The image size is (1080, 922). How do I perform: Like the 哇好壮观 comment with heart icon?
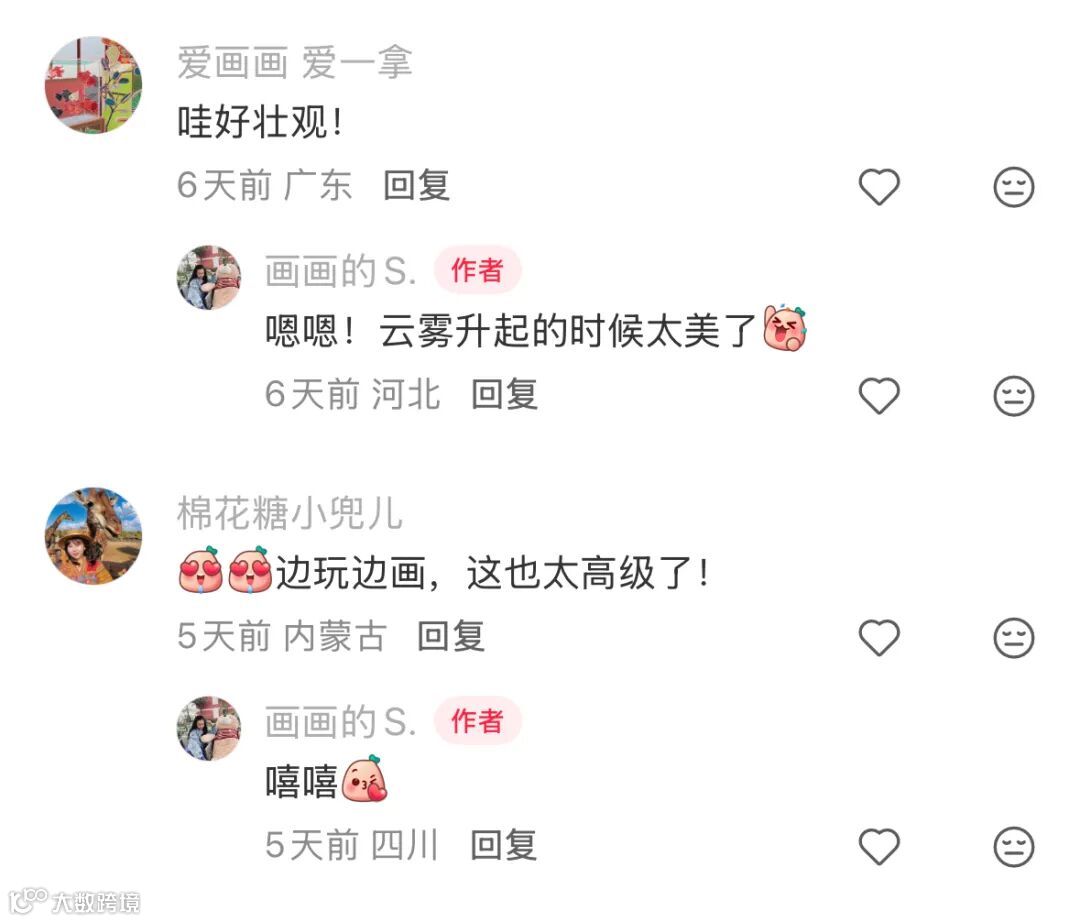click(879, 187)
